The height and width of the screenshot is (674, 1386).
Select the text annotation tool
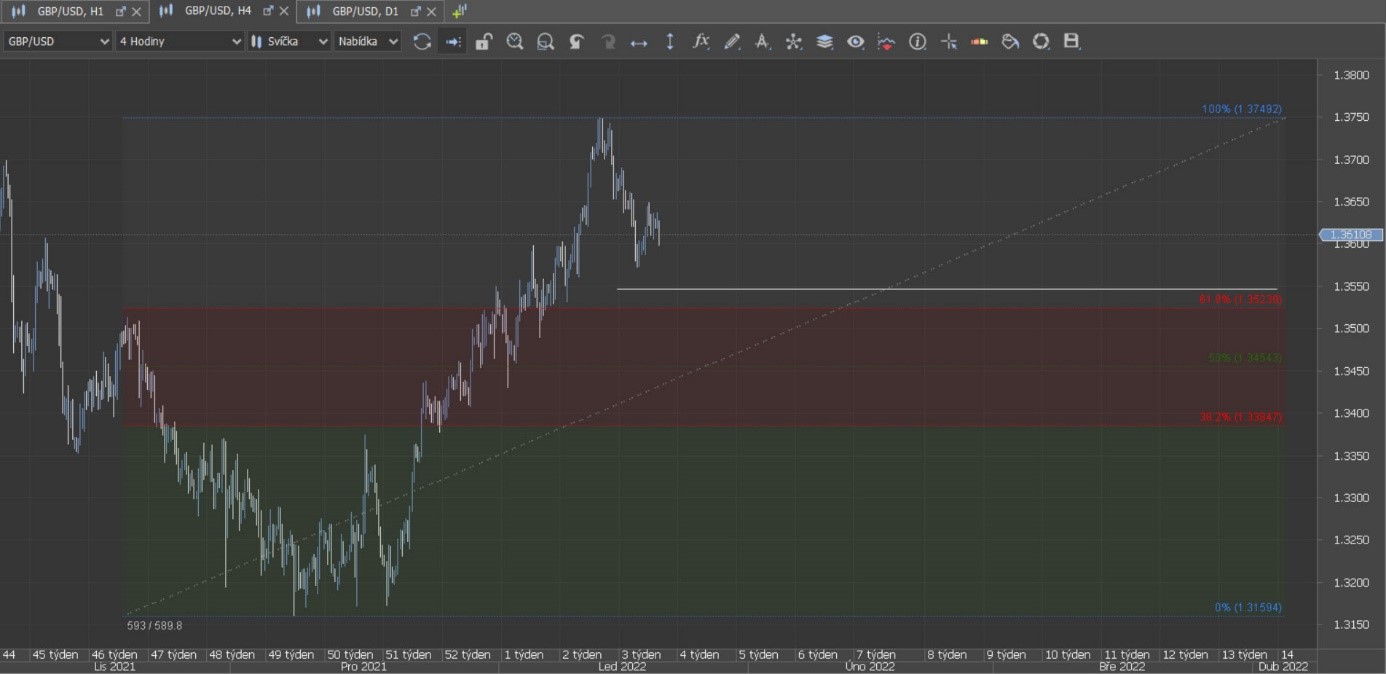[x=763, y=42]
